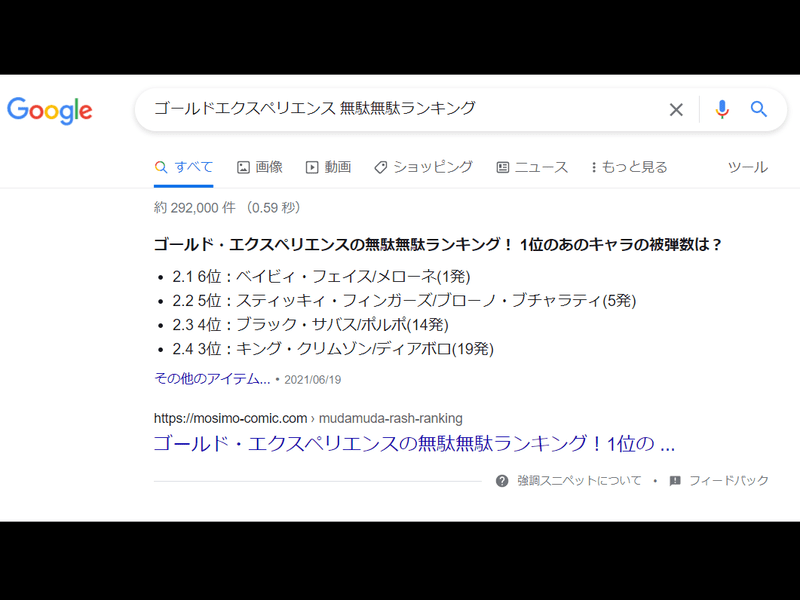This screenshot has width=800, height=600.
Task: Focus the search query input field
Action: click(x=400, y=109)
